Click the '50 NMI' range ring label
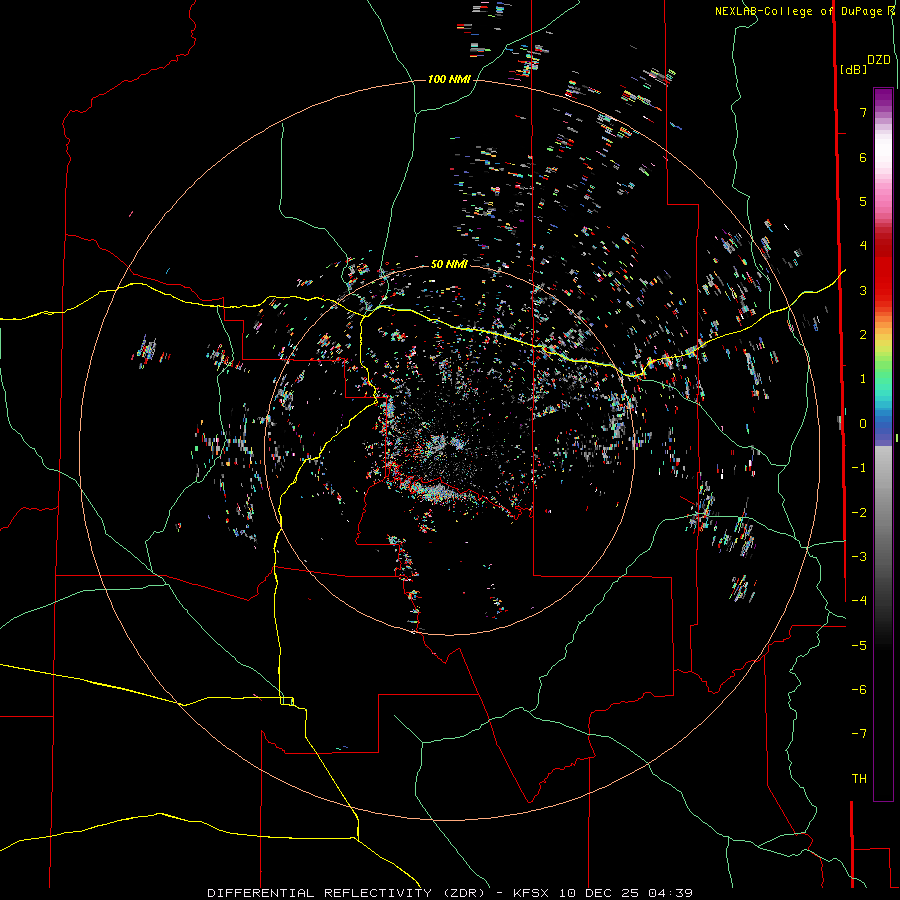The height and width of the screenshot is (900, 900). 449,264
